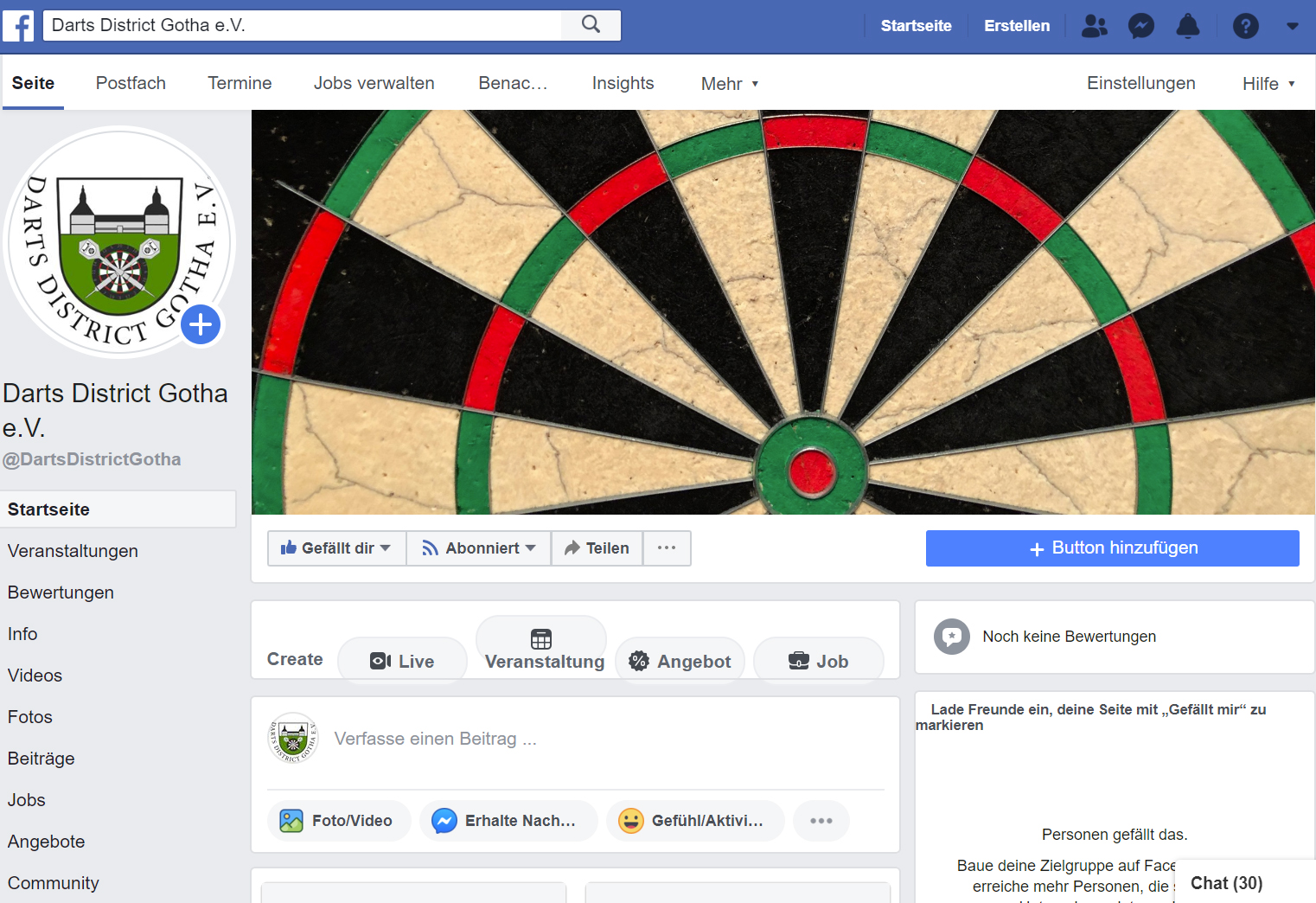Open Beiträge in sidebar
The height and width of the screenshot is (903, 1316).
point(41,759)
